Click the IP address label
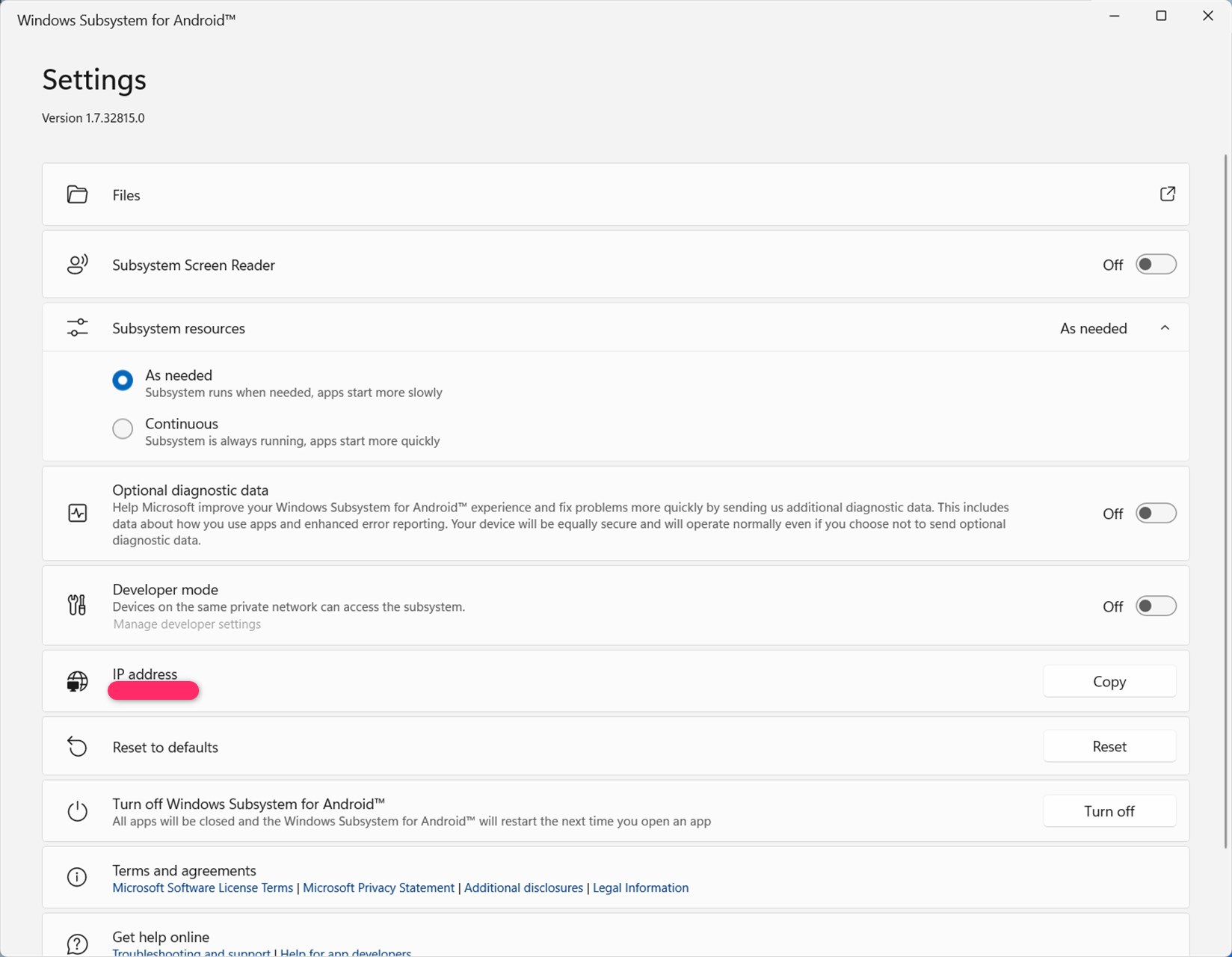This screenshot has height=957, width=1232. click(x=145, y=674)
